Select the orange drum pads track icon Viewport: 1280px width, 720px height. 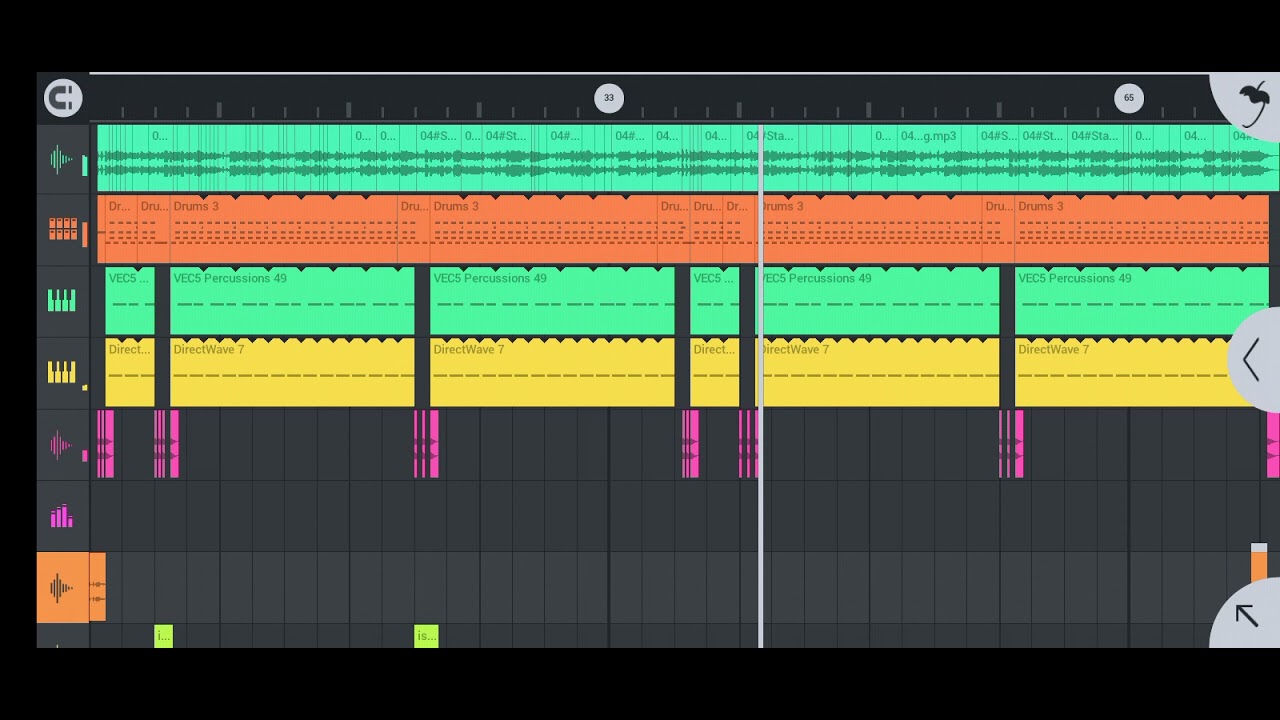click(62, 230)
